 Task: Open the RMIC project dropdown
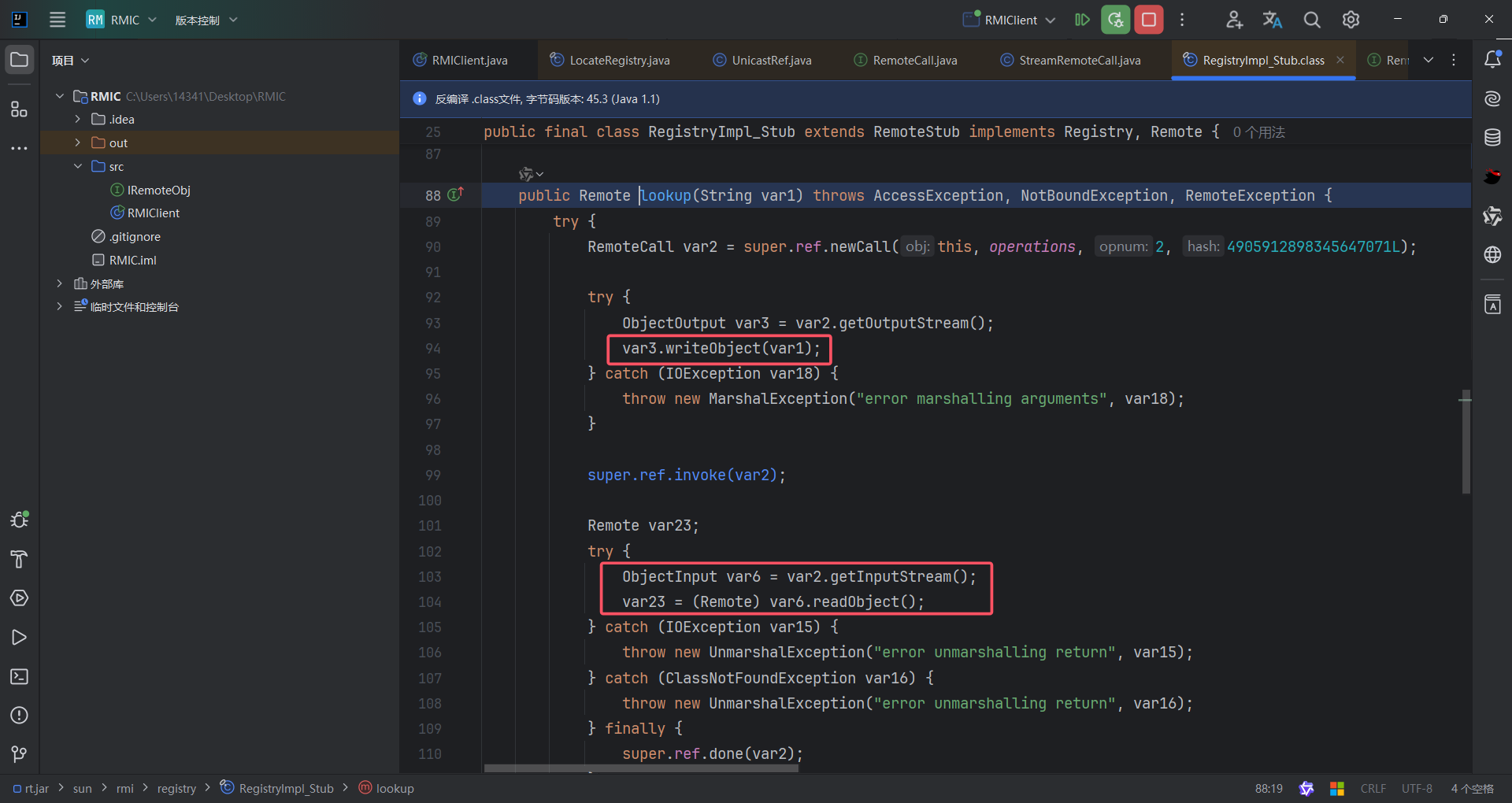coord(122,20)
